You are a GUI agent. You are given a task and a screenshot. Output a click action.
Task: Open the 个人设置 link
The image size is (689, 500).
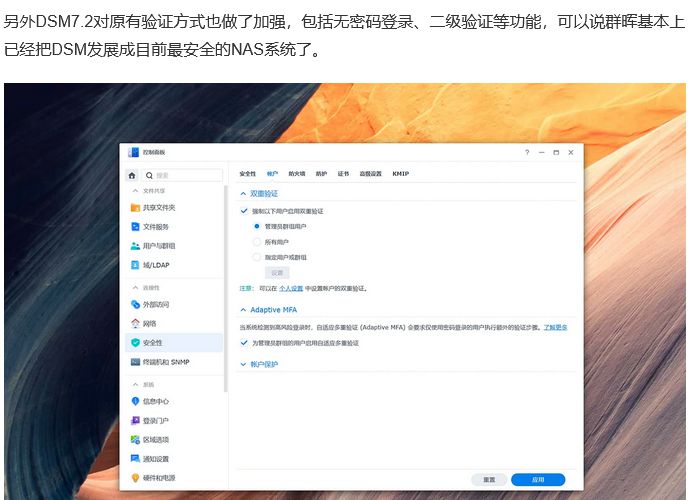coord(291,289)
